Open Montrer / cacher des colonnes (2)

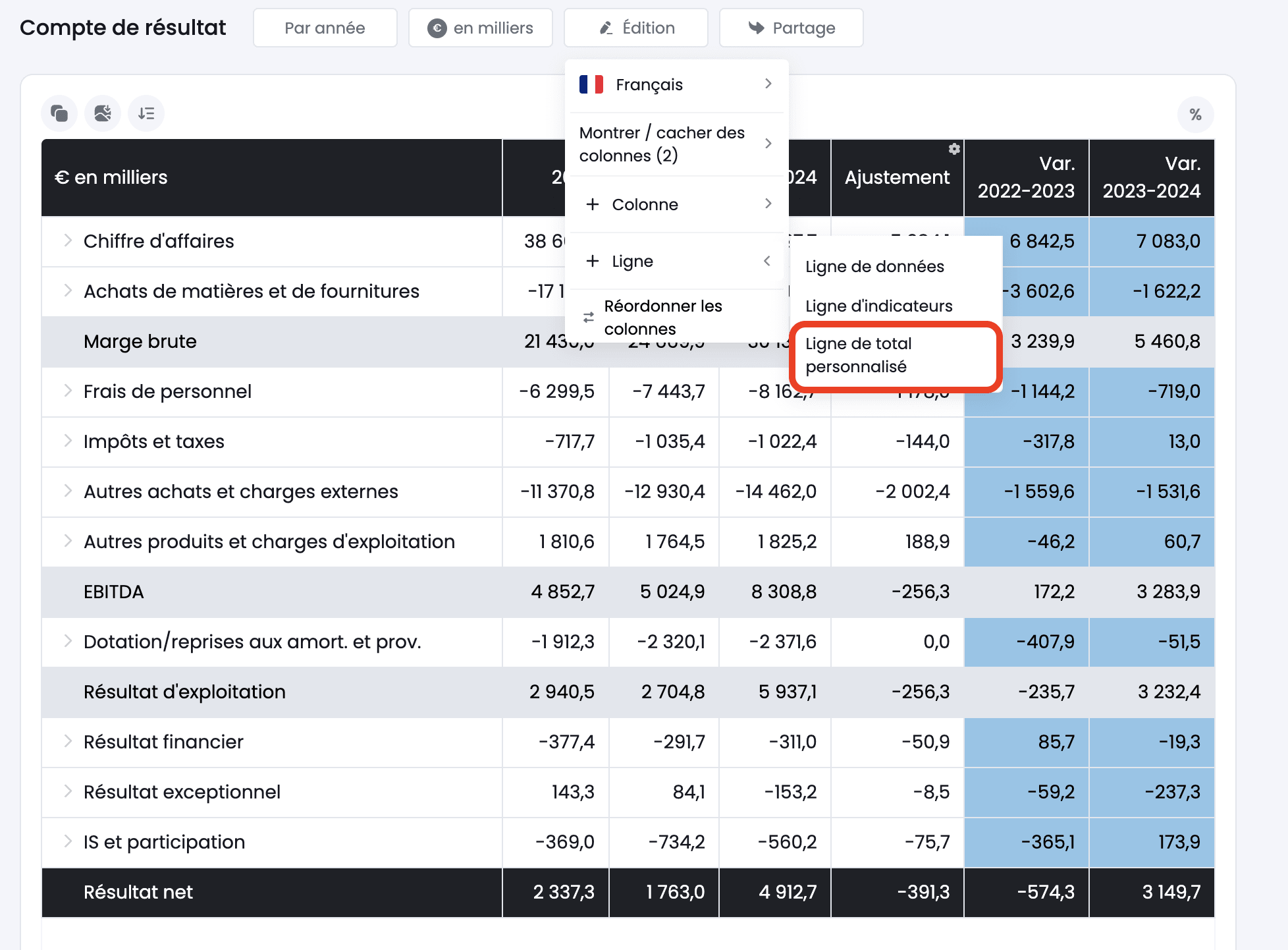(677, 144)
